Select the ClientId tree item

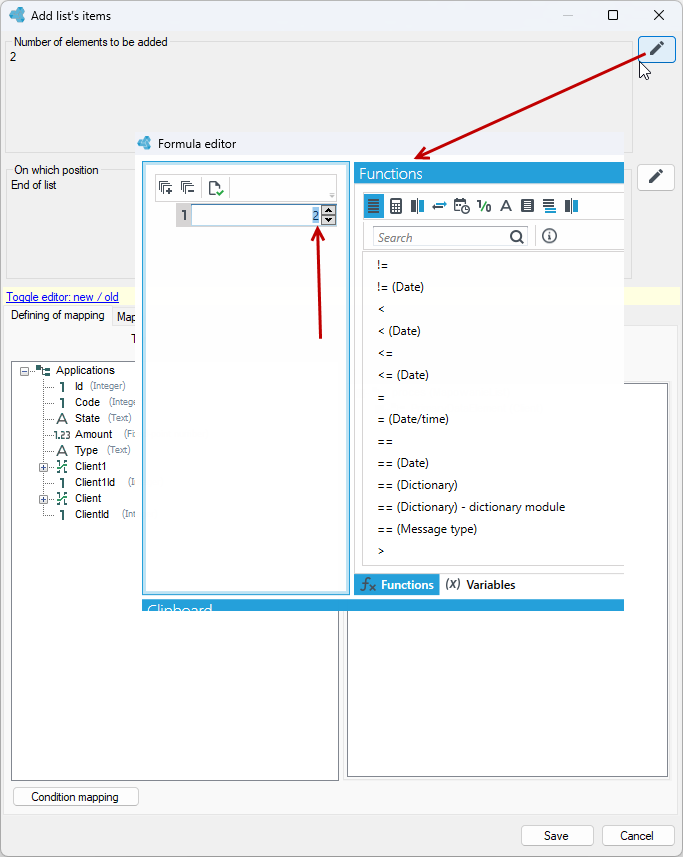pyautogui.click(x=92, y=514)
